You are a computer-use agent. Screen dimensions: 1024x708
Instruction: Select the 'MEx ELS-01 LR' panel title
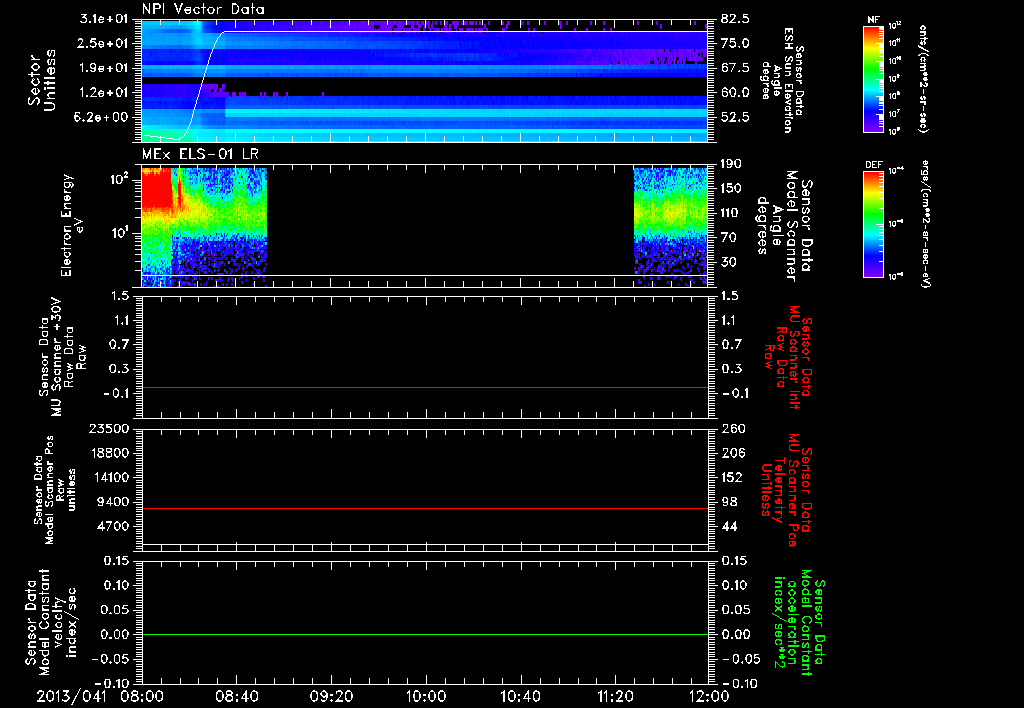click(x=200, y=154)
